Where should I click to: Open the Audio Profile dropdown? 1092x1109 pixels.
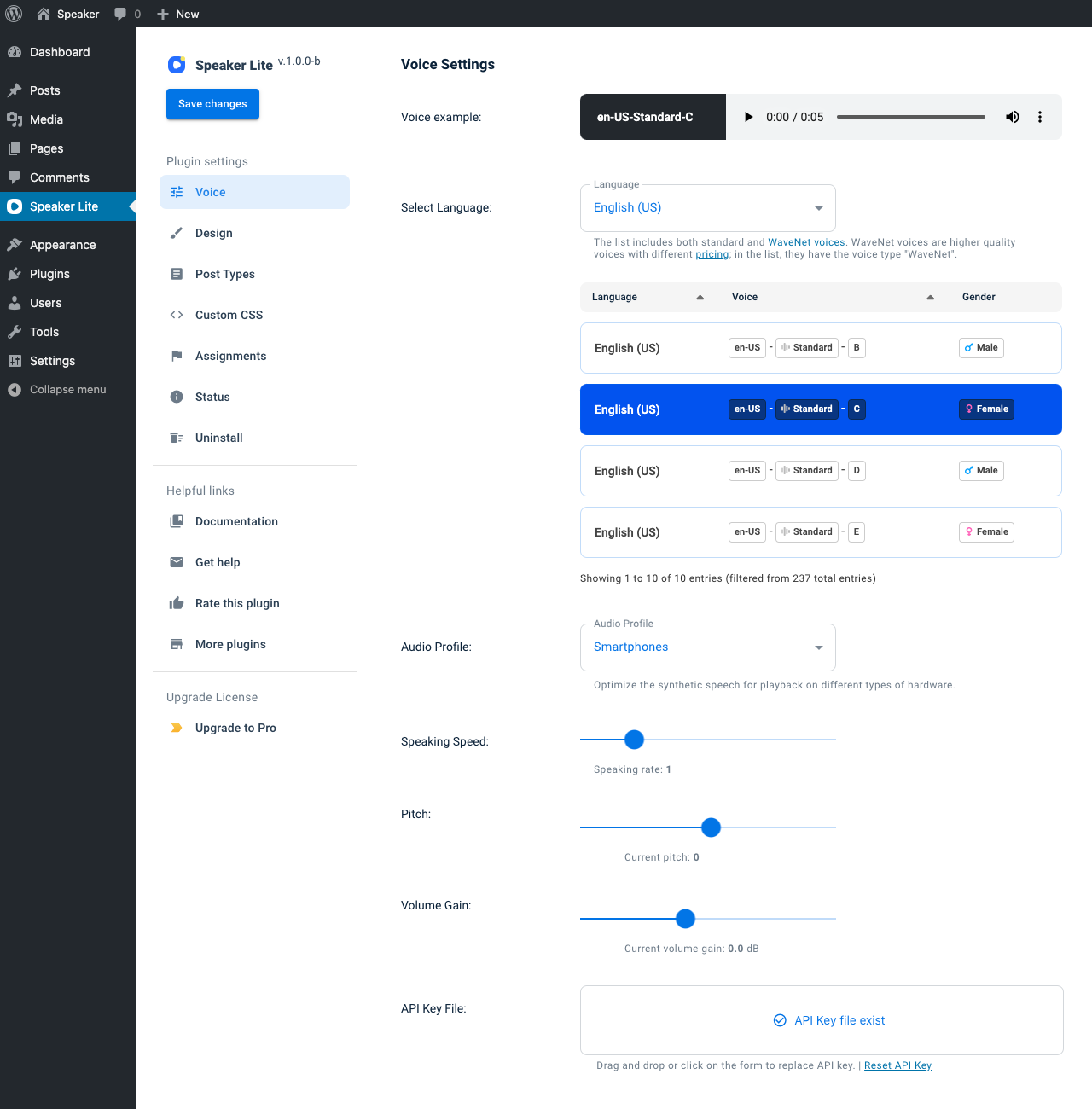click(708, 647)
